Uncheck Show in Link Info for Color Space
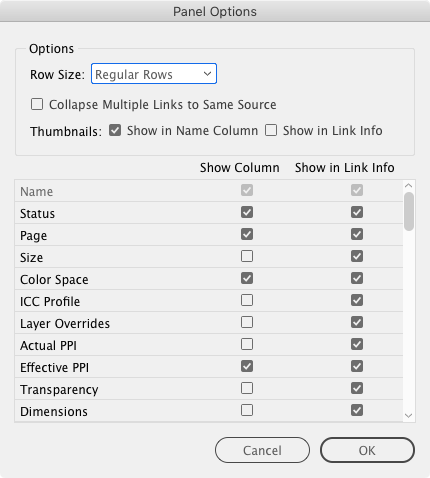 [357, 278]
